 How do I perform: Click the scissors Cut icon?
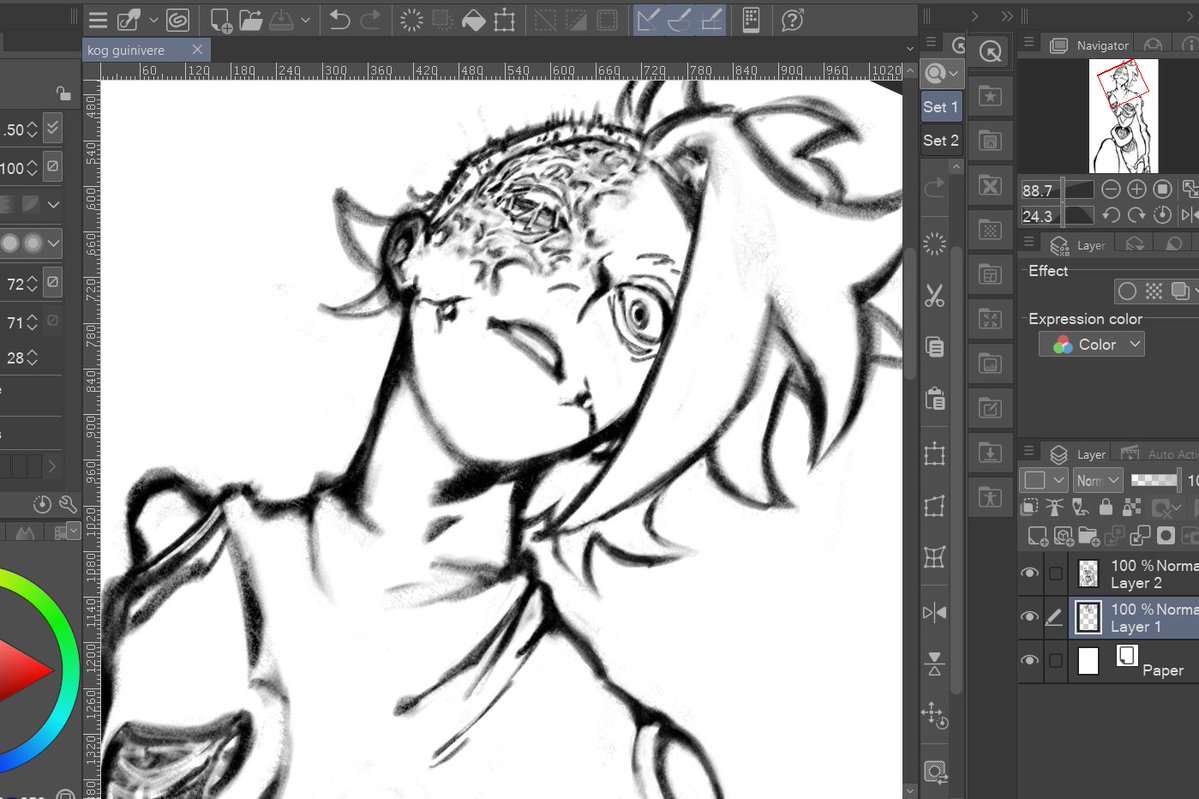934,296
